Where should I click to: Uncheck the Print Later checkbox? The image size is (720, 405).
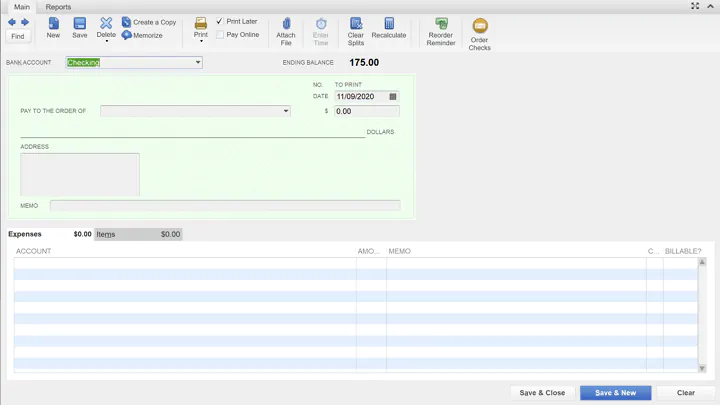(220, 21)
